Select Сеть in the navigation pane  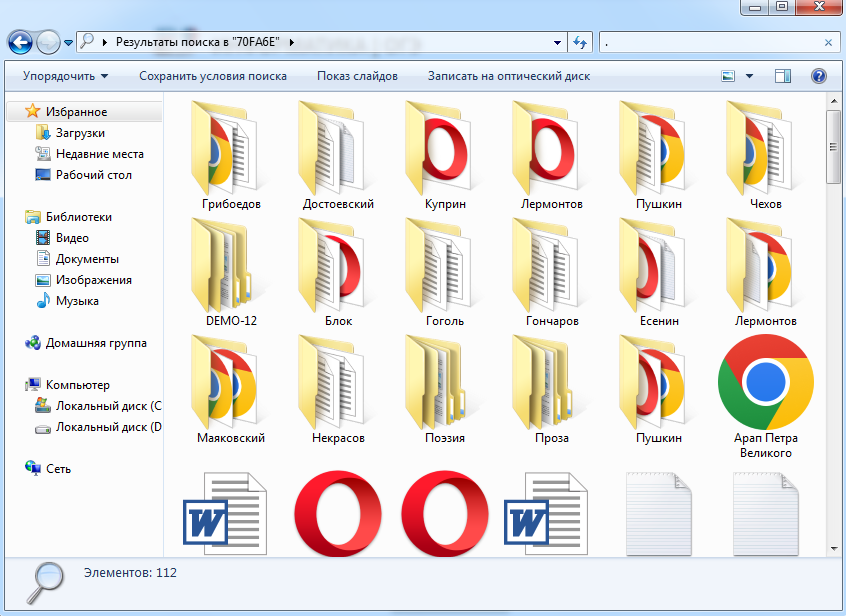58,469
